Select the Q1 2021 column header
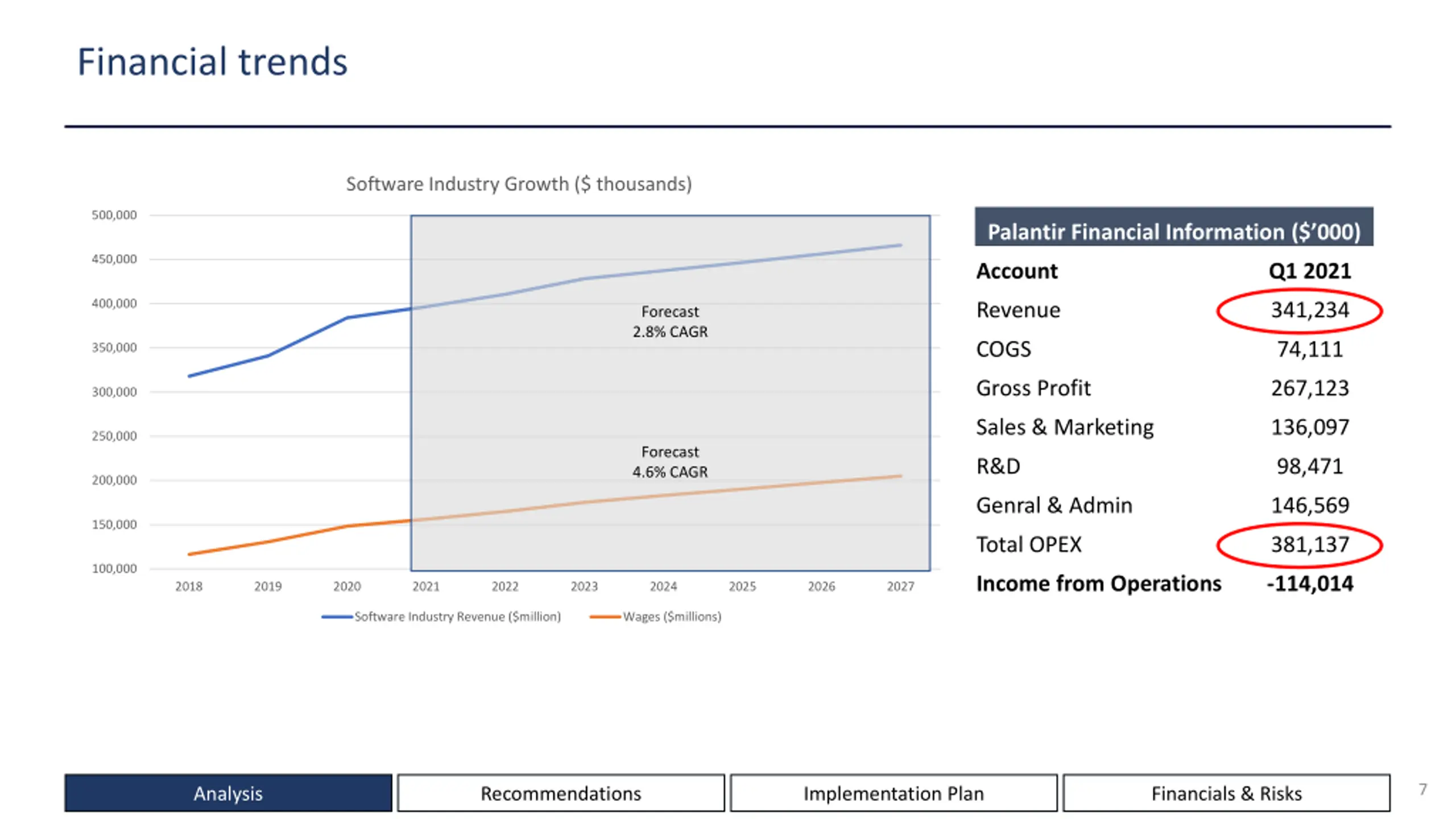The height and width of the screenshot is (819, 1456). point(1309,271)
